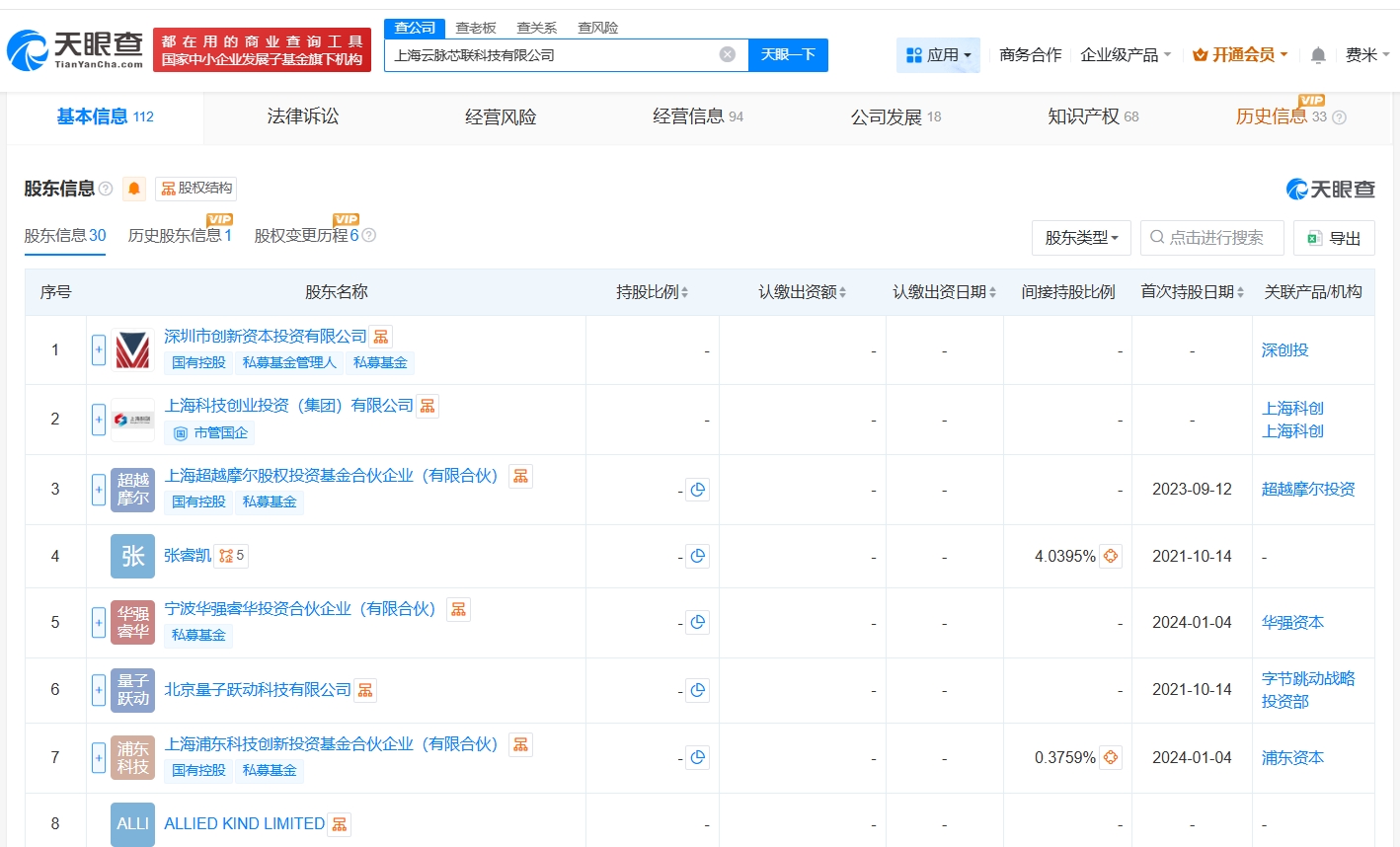Switch to 经营信息 tab
Viewport: 1400px width, 847px height.
point(698,116)
